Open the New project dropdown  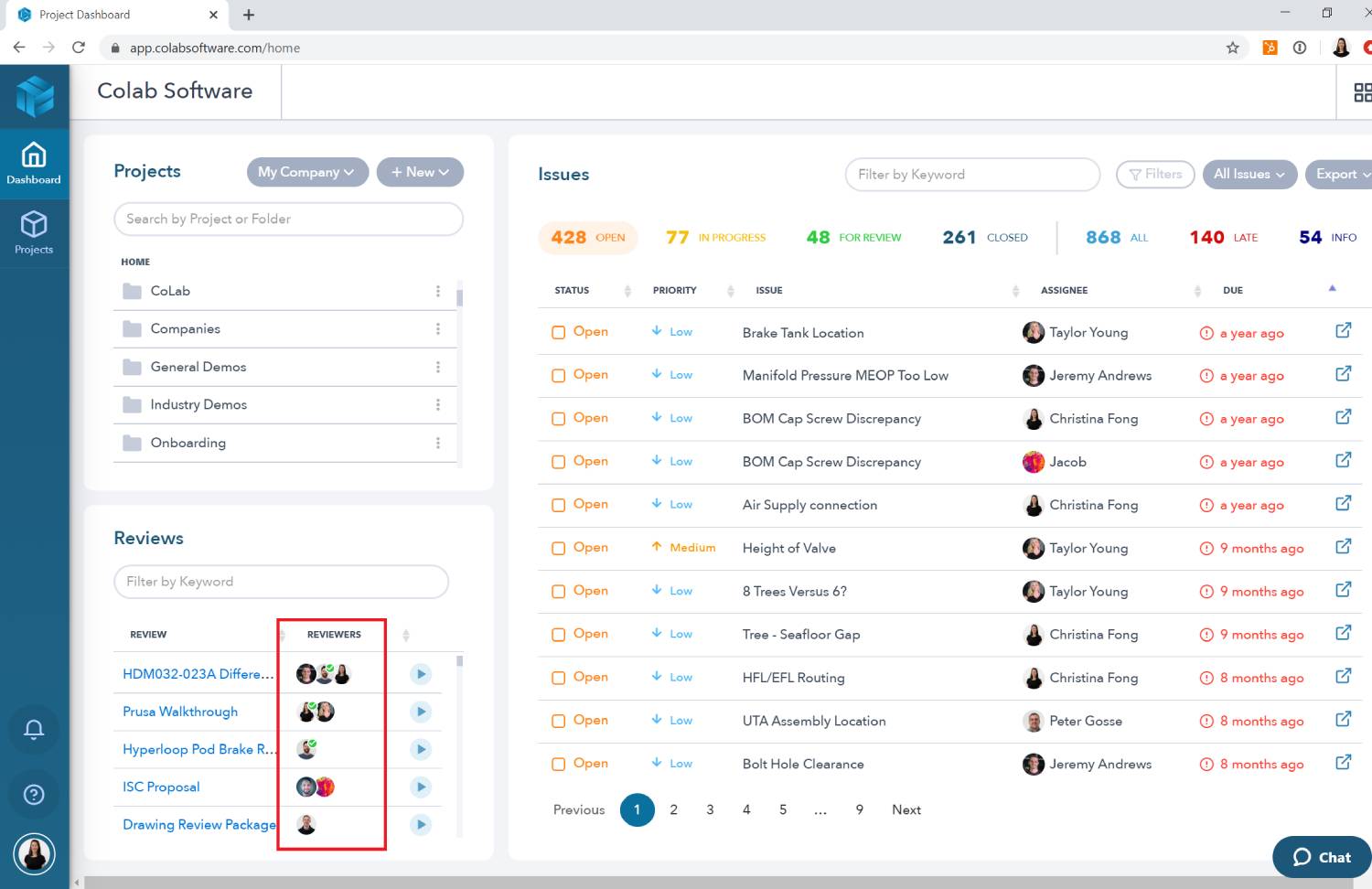(420, 172)
